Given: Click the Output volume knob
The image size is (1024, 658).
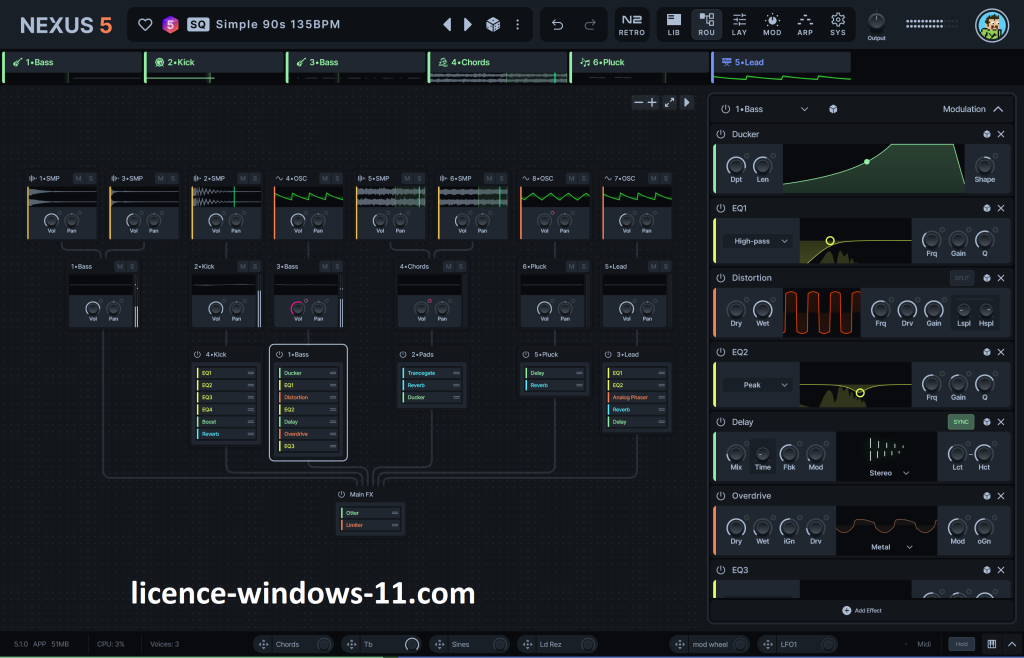Looking at the screenshot, I should [x=877, y=21].
